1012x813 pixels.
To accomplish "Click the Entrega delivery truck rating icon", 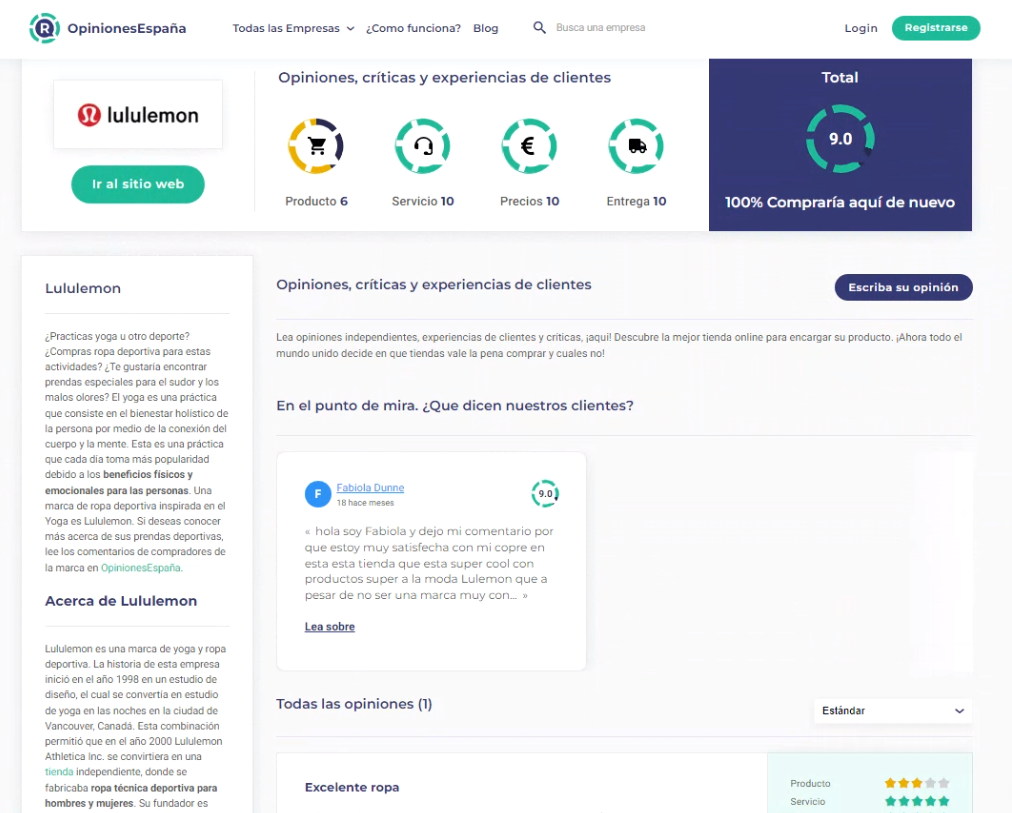I will click(x=636, y=146).
